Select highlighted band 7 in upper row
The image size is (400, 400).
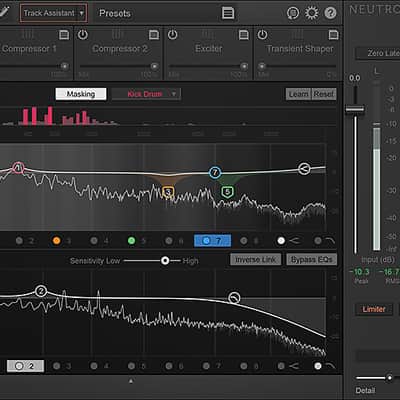212,241
